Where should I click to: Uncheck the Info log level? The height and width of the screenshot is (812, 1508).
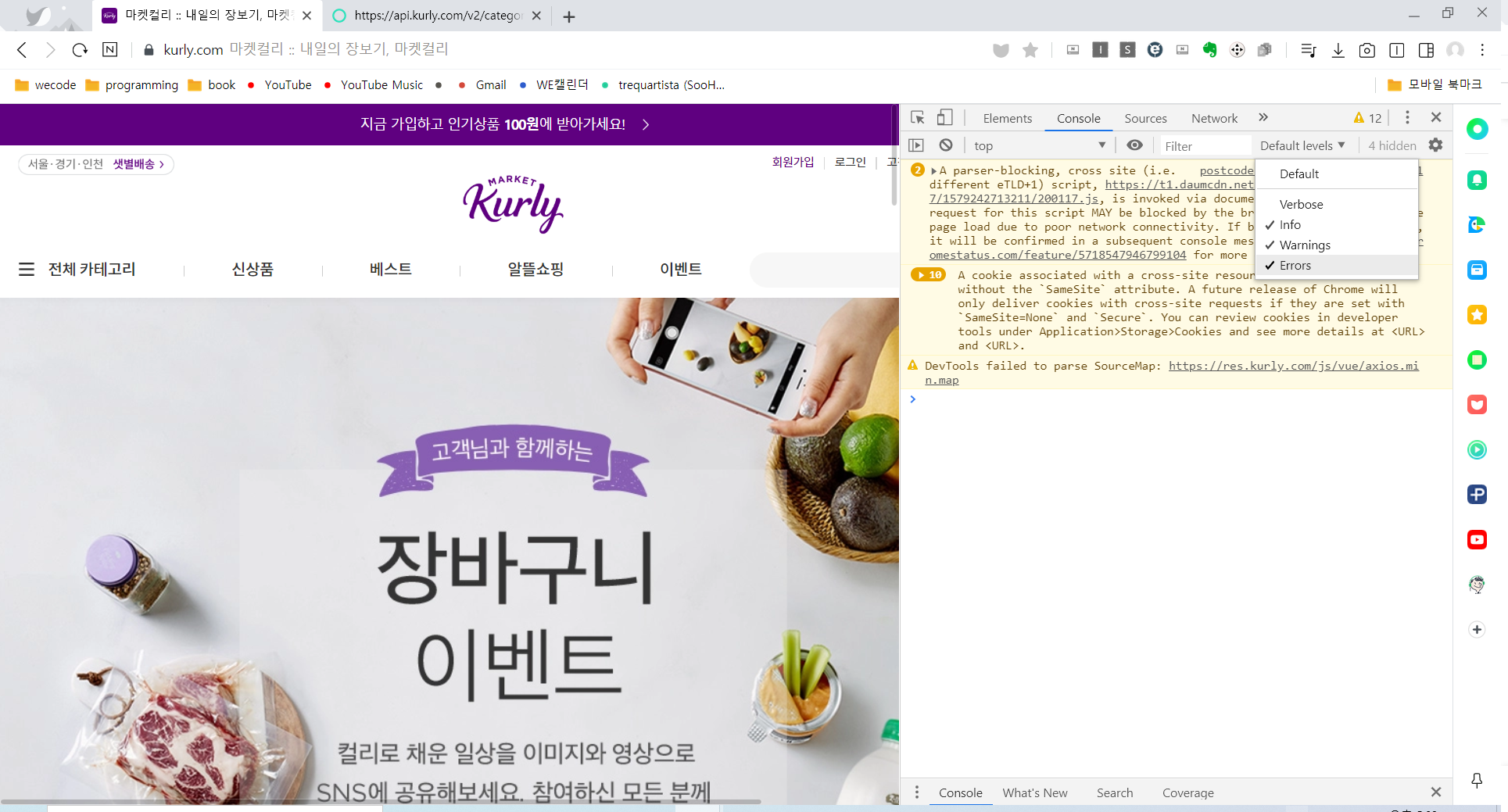point(1337,224)
